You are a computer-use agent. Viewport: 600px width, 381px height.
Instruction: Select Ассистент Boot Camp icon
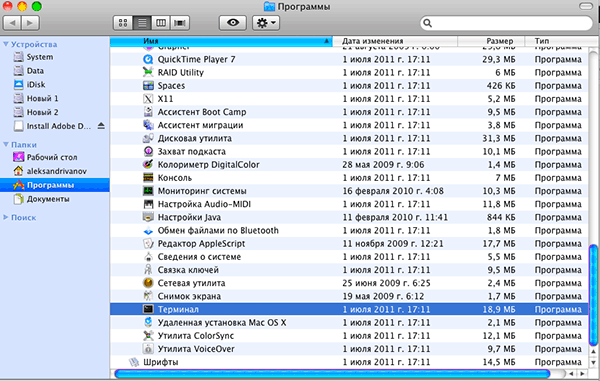tap(148, 112)
